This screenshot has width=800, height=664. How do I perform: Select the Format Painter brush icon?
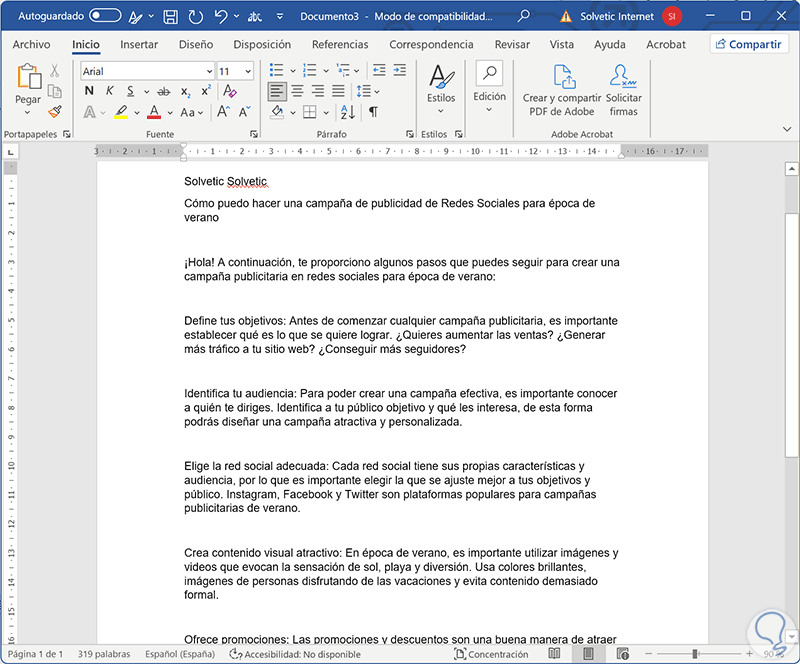click(55, 111)
